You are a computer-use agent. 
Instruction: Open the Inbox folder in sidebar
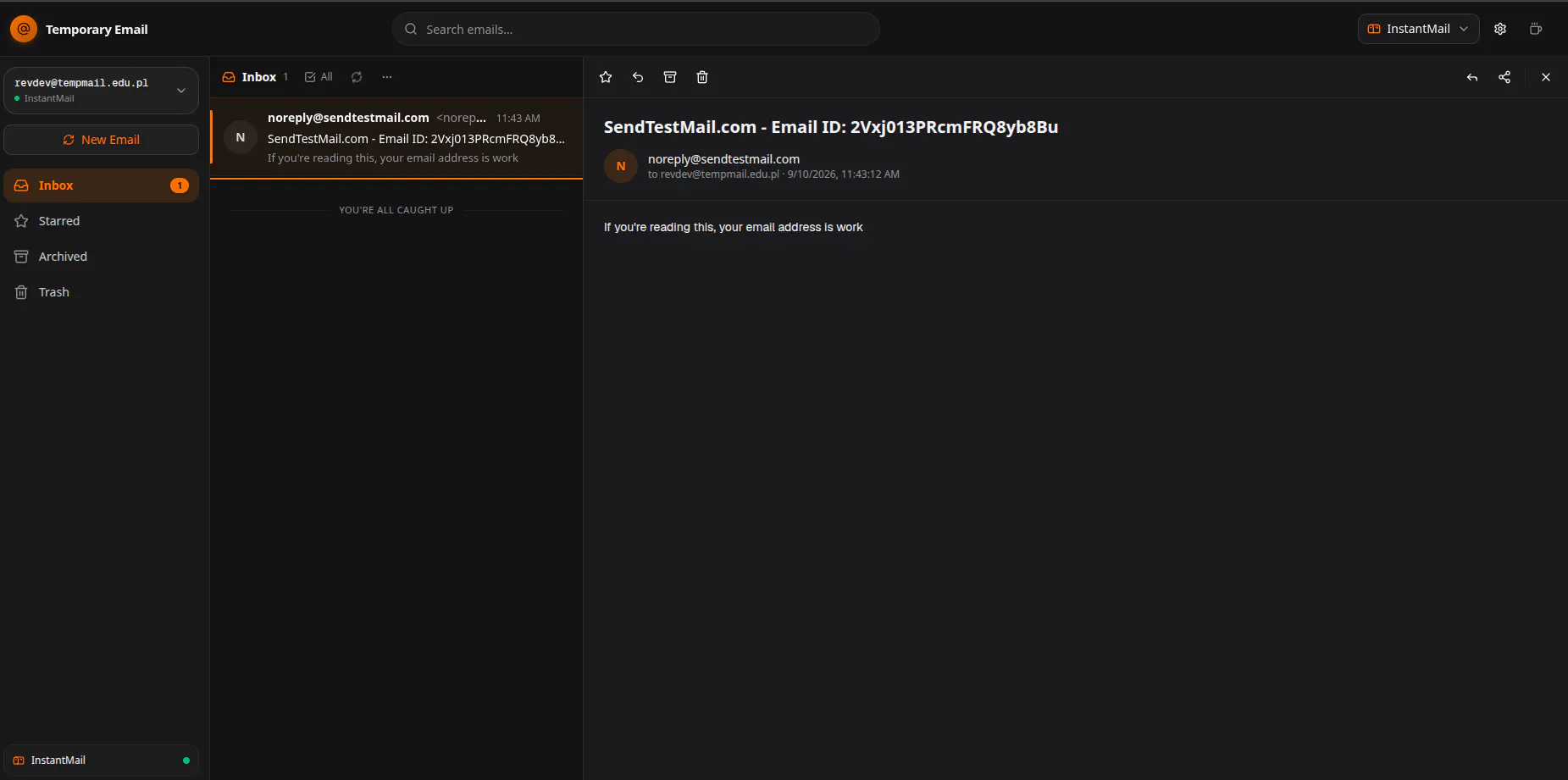tap(101, 185)
